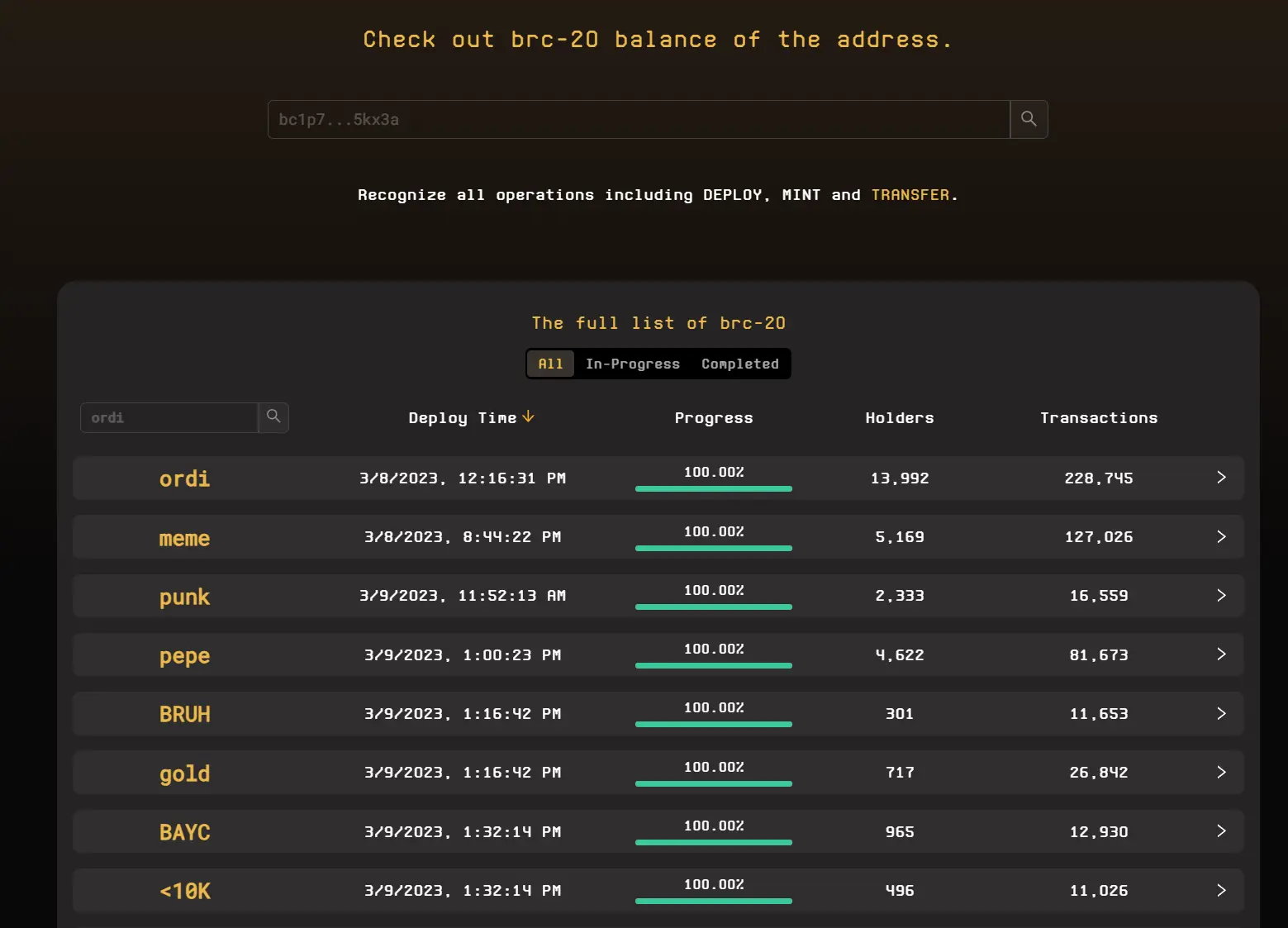1288x928 pixels.
Task: Click ordi 100.00% progress bar
Action: point(714,489)
